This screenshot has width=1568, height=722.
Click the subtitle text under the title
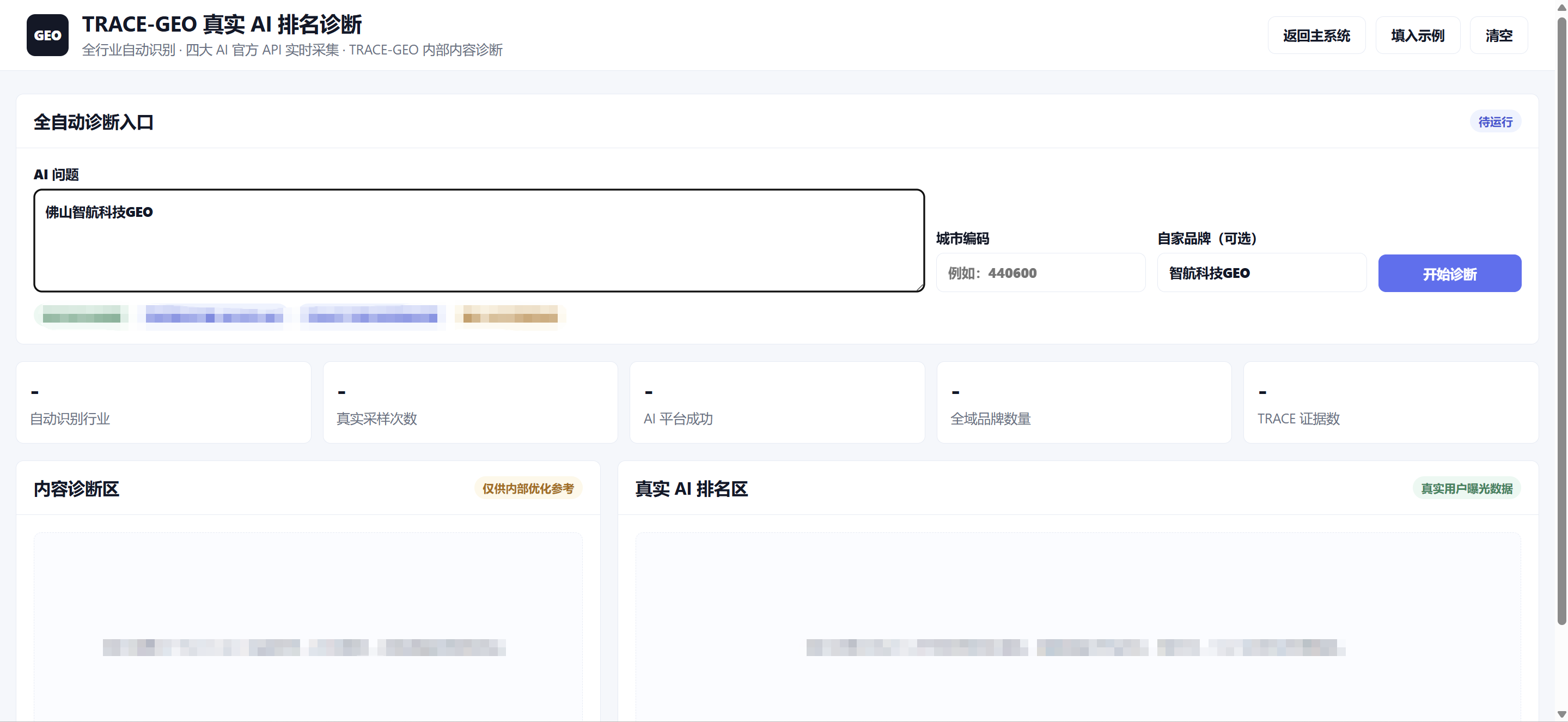pos(292,50)
